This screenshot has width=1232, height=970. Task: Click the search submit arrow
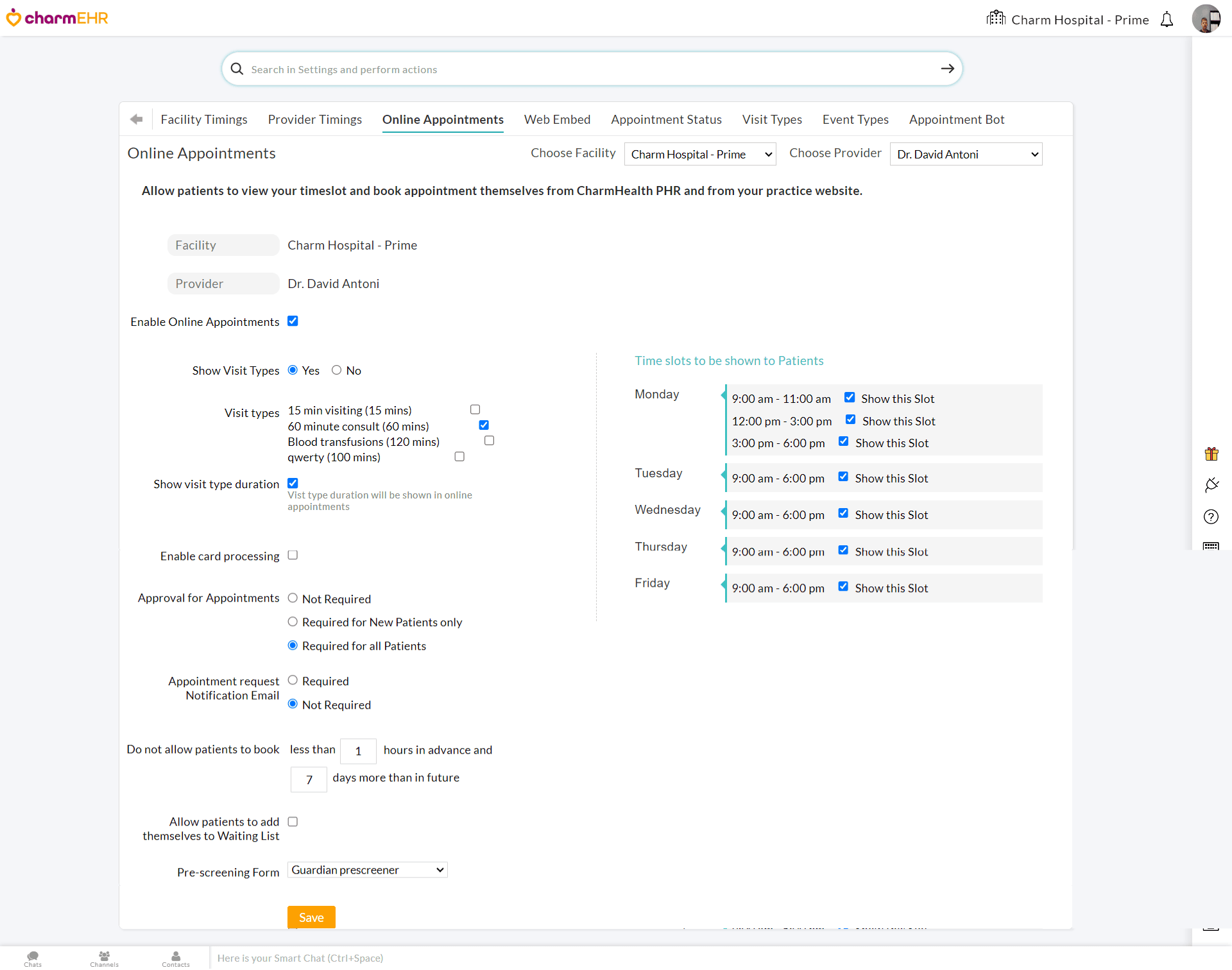tap(947, 69)
